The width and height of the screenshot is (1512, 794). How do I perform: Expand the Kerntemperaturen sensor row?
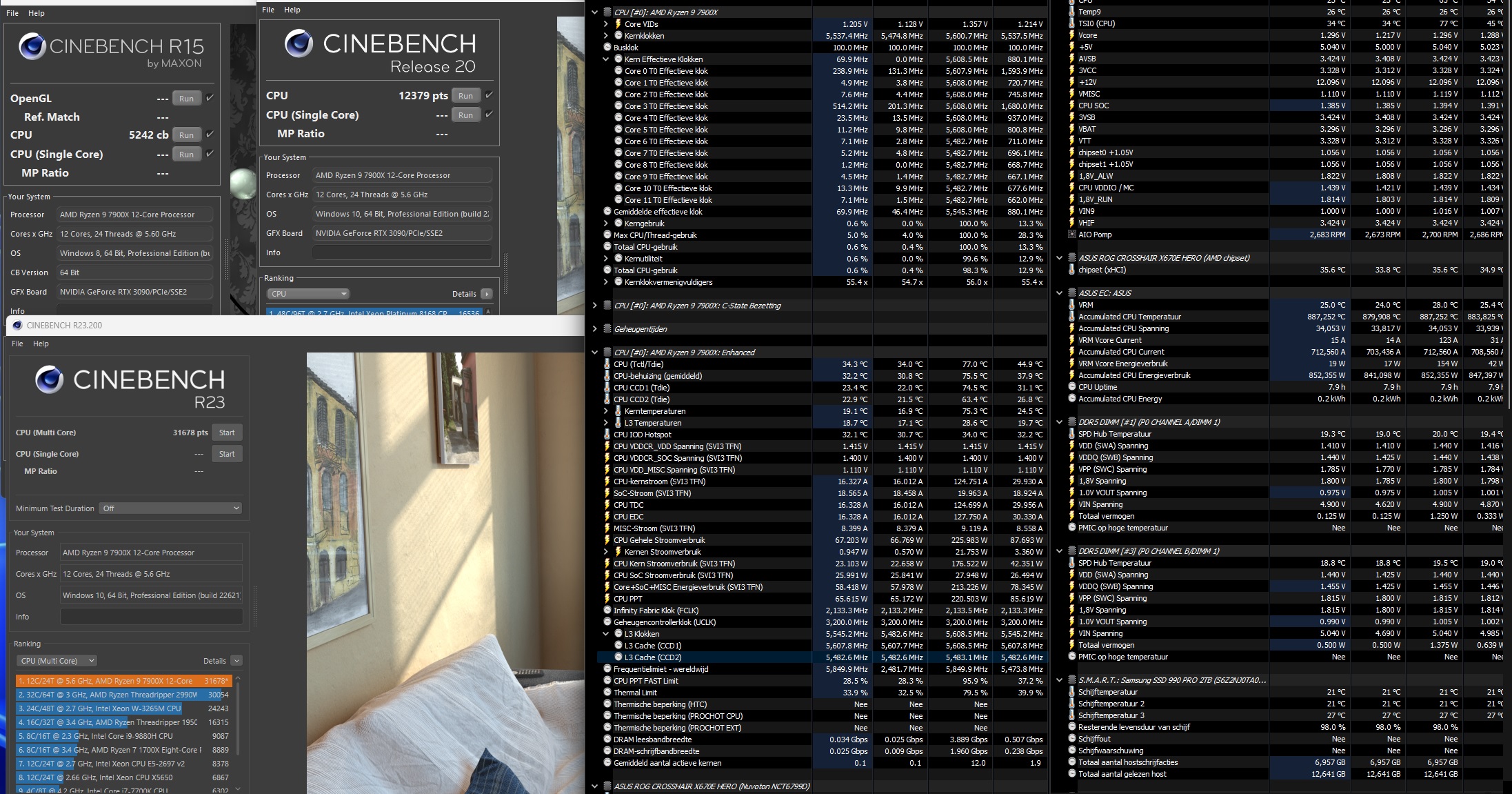(606, 411)
